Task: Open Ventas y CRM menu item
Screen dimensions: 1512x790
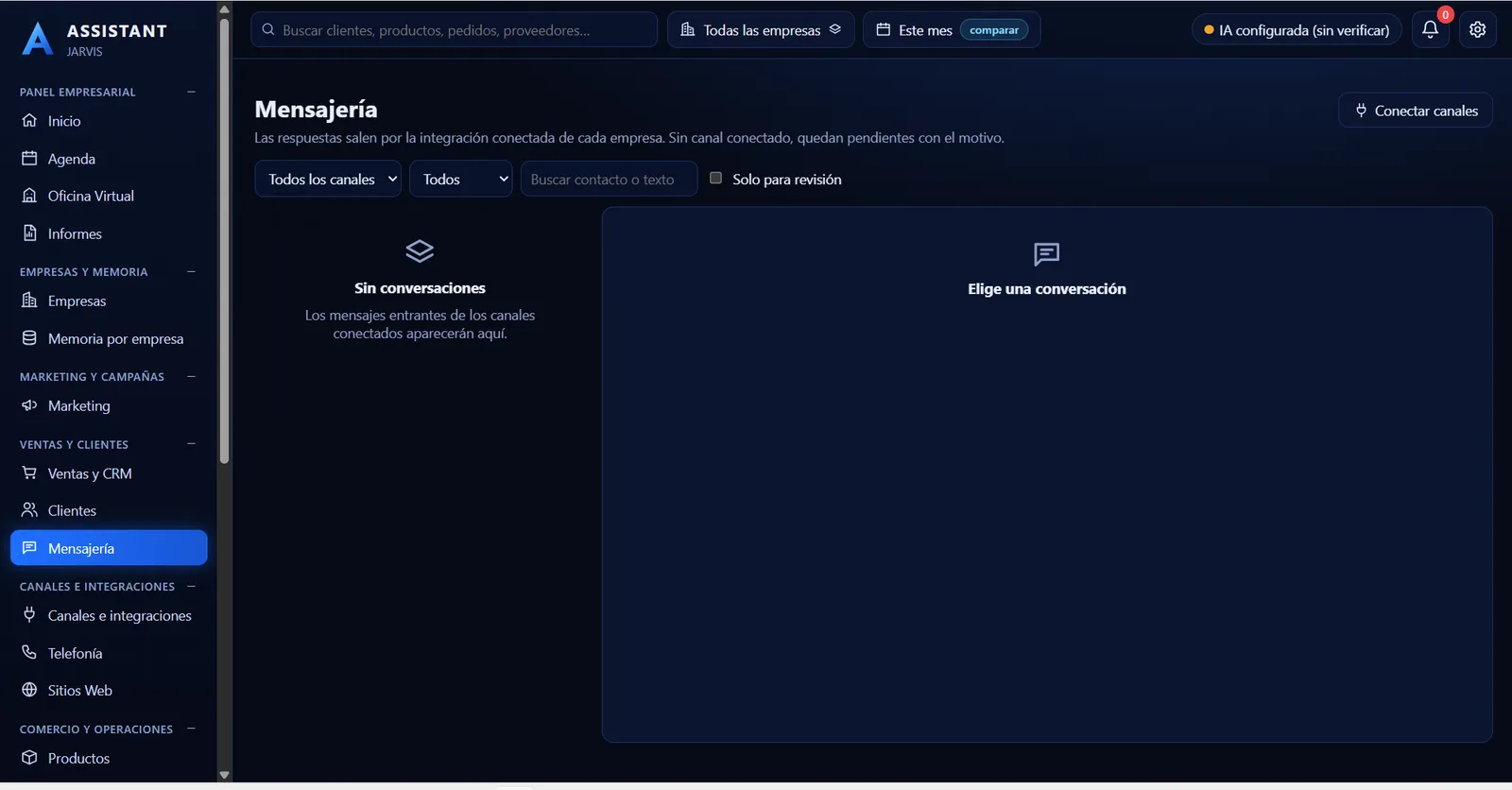Action: point(109,473)
